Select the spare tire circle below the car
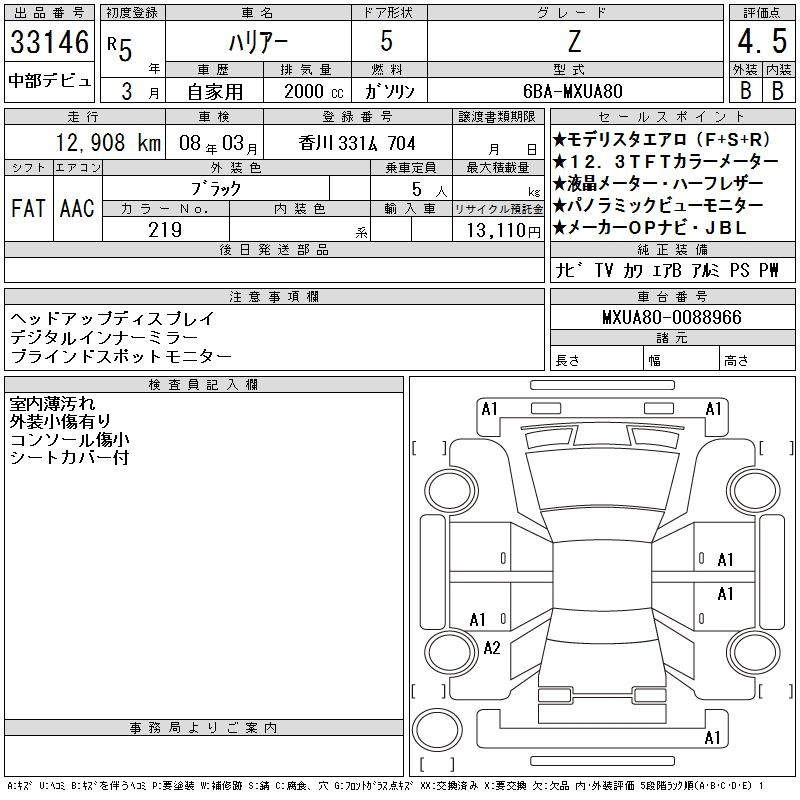This screenshot has height=800, width=800. [x=437, y=729]
